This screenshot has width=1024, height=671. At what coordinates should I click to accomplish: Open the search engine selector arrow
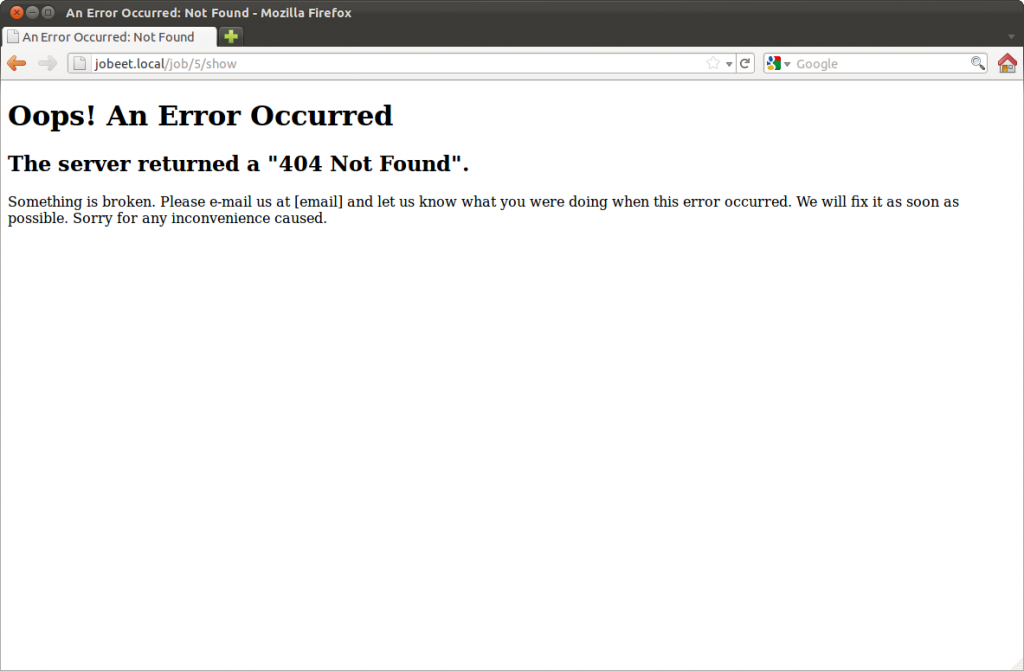tap(787, 64)
